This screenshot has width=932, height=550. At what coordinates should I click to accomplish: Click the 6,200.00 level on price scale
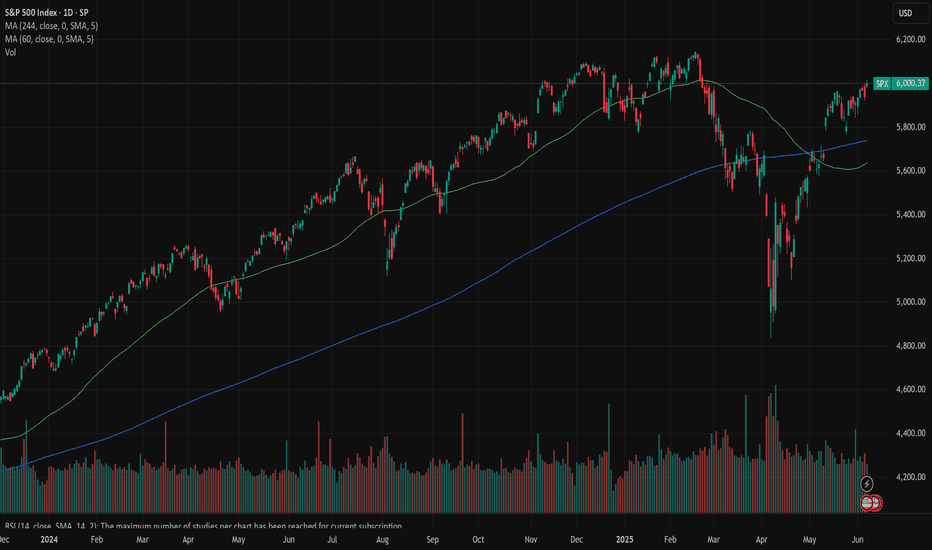tap(911, 39)
